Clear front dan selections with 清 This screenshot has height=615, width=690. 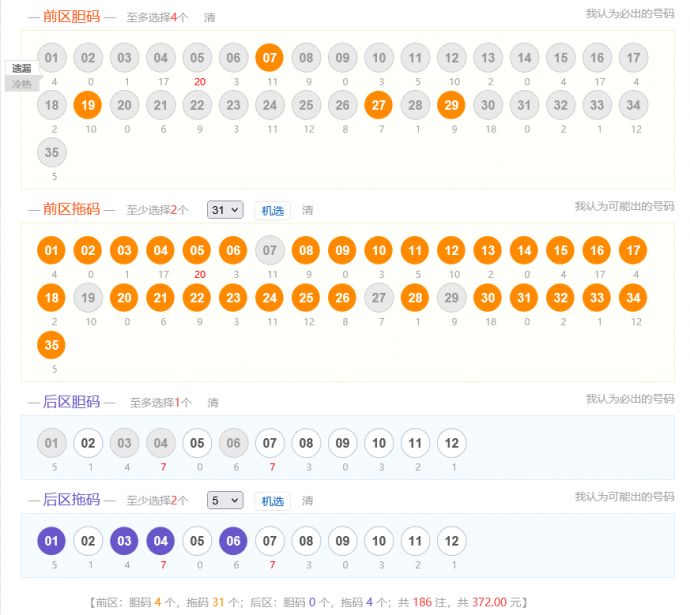point(209,17)
